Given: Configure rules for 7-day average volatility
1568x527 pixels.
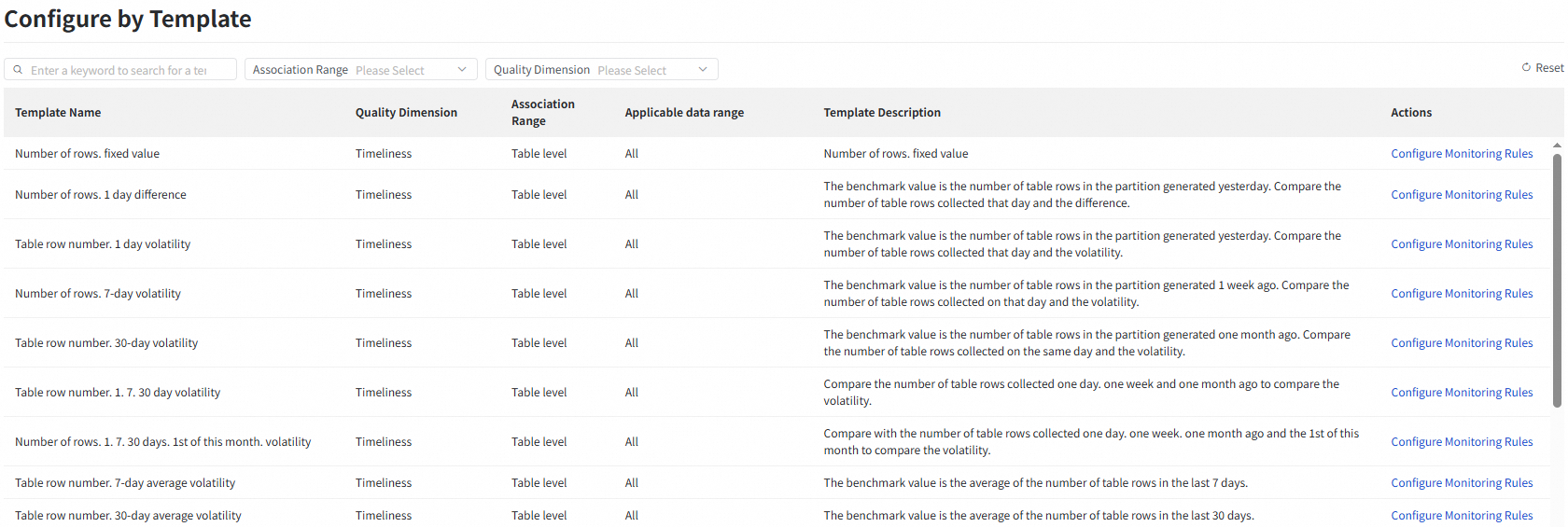Looking at the screenshot, I should point(1461,483).
